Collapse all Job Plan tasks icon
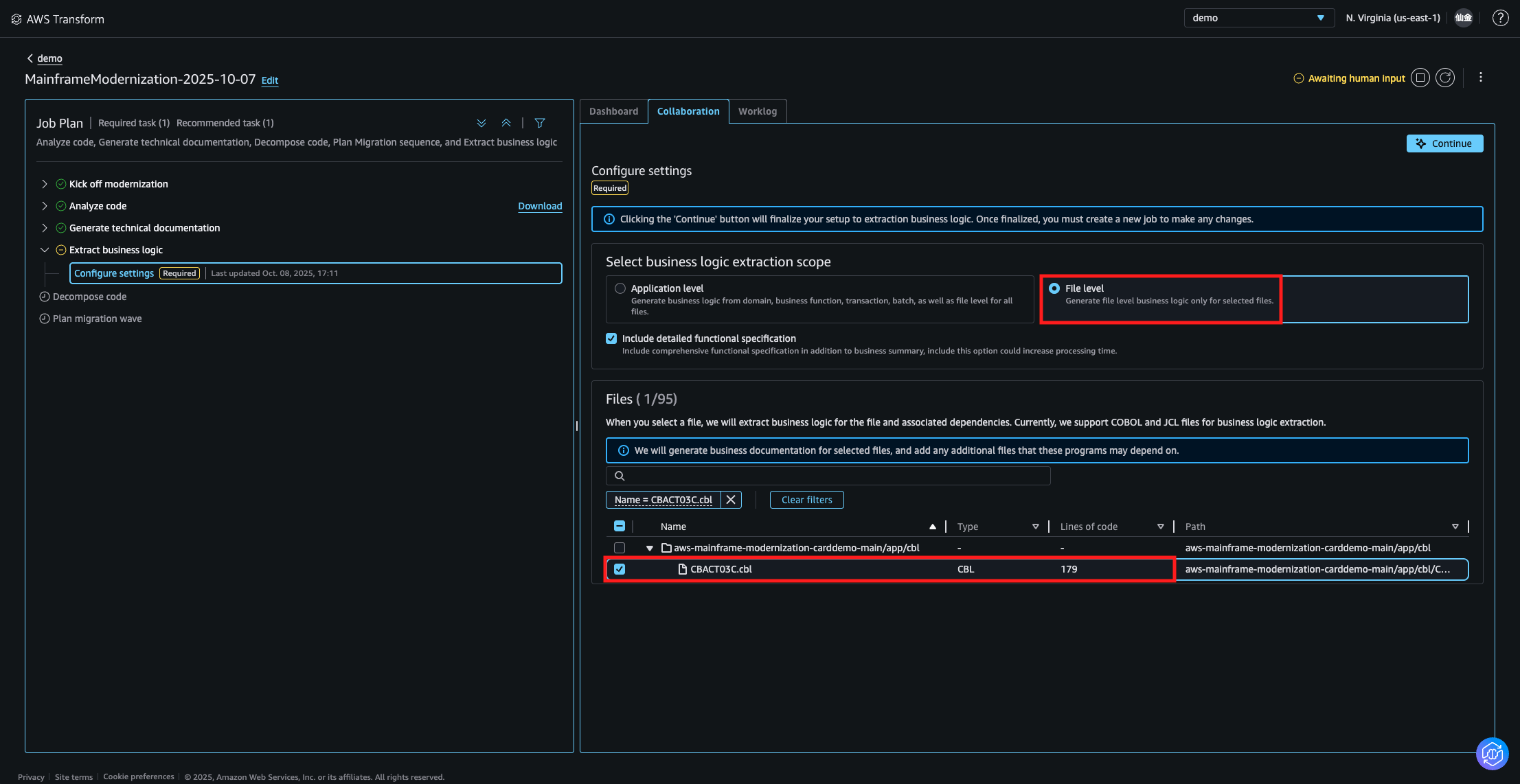This screenshot has height=784, width=1520. 506,123
